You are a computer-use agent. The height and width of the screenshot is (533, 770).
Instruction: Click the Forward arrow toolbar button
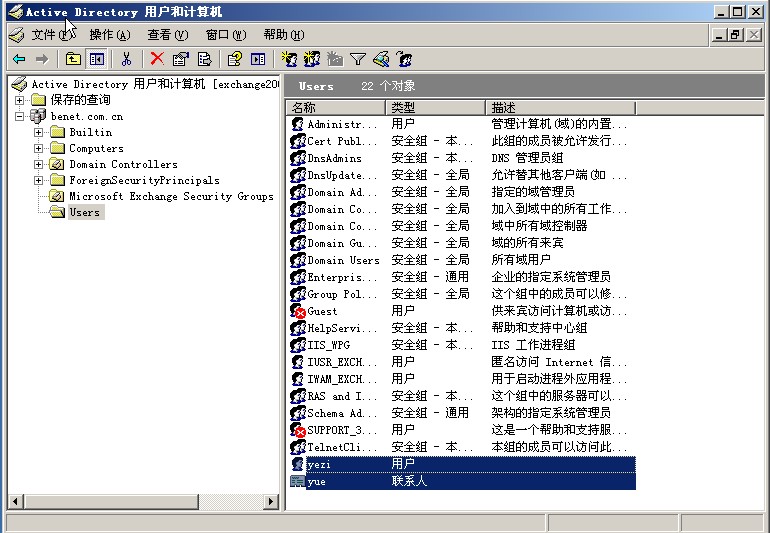coord(42,59)
